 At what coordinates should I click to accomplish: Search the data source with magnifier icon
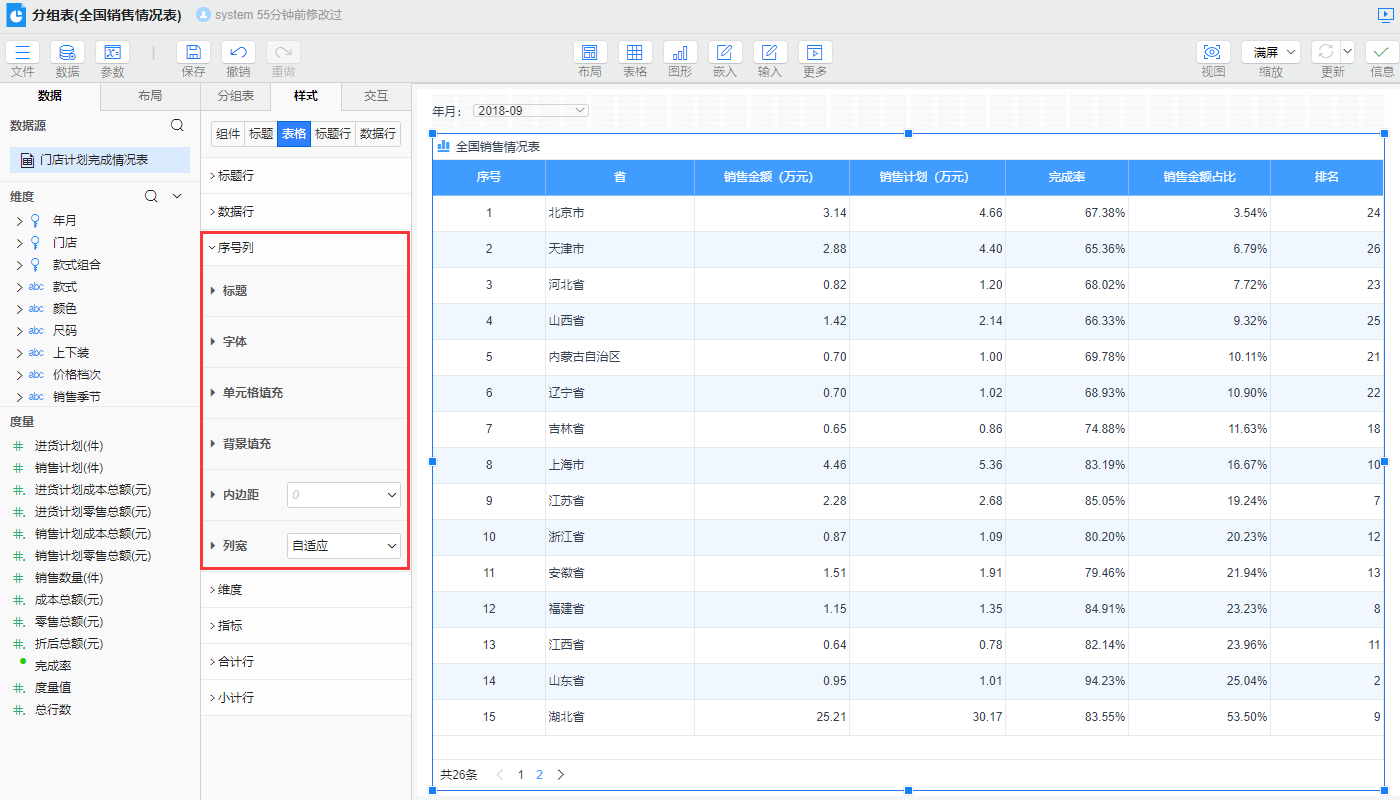[177, 126]
